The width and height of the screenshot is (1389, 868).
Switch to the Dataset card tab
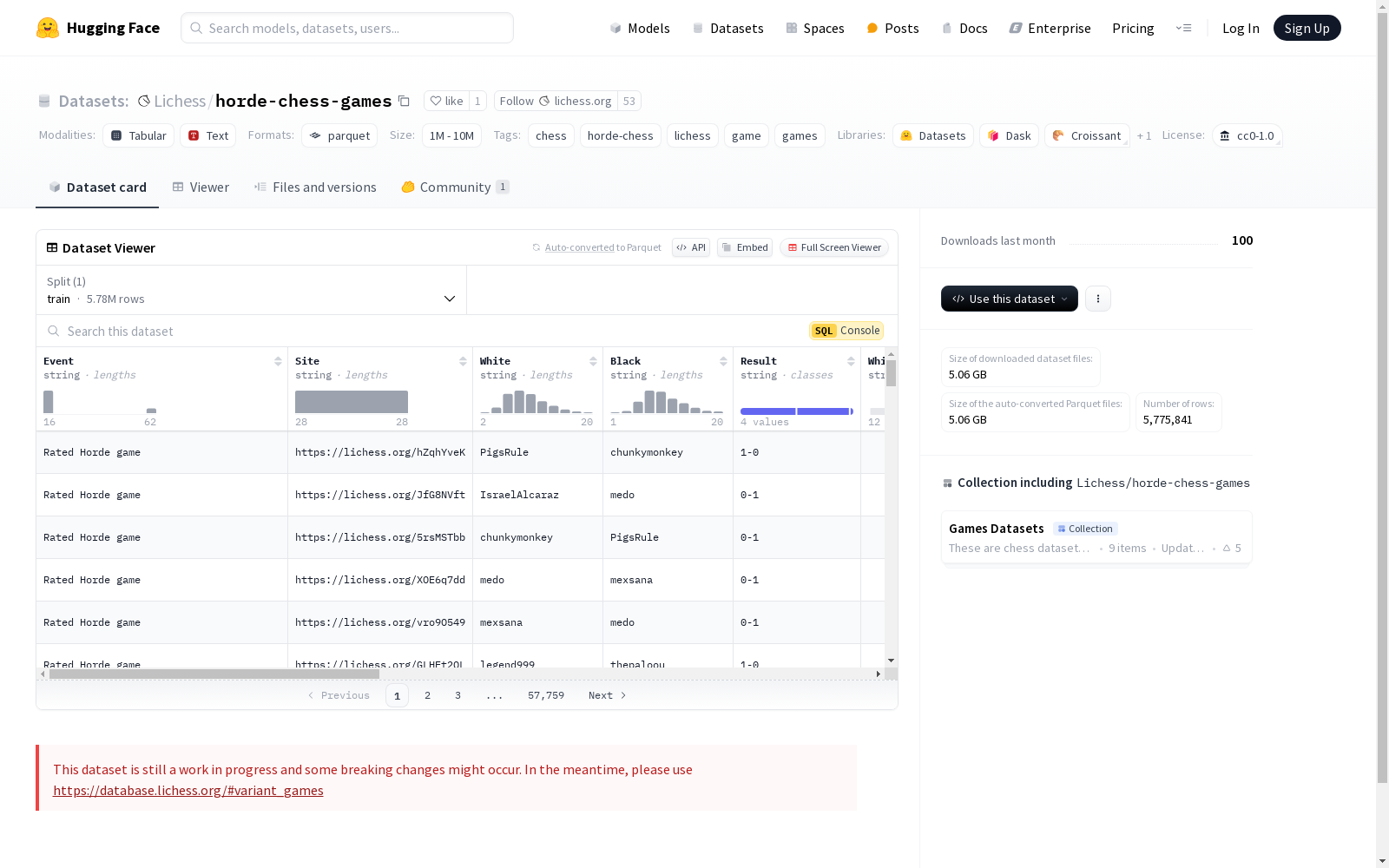[97, 187]
